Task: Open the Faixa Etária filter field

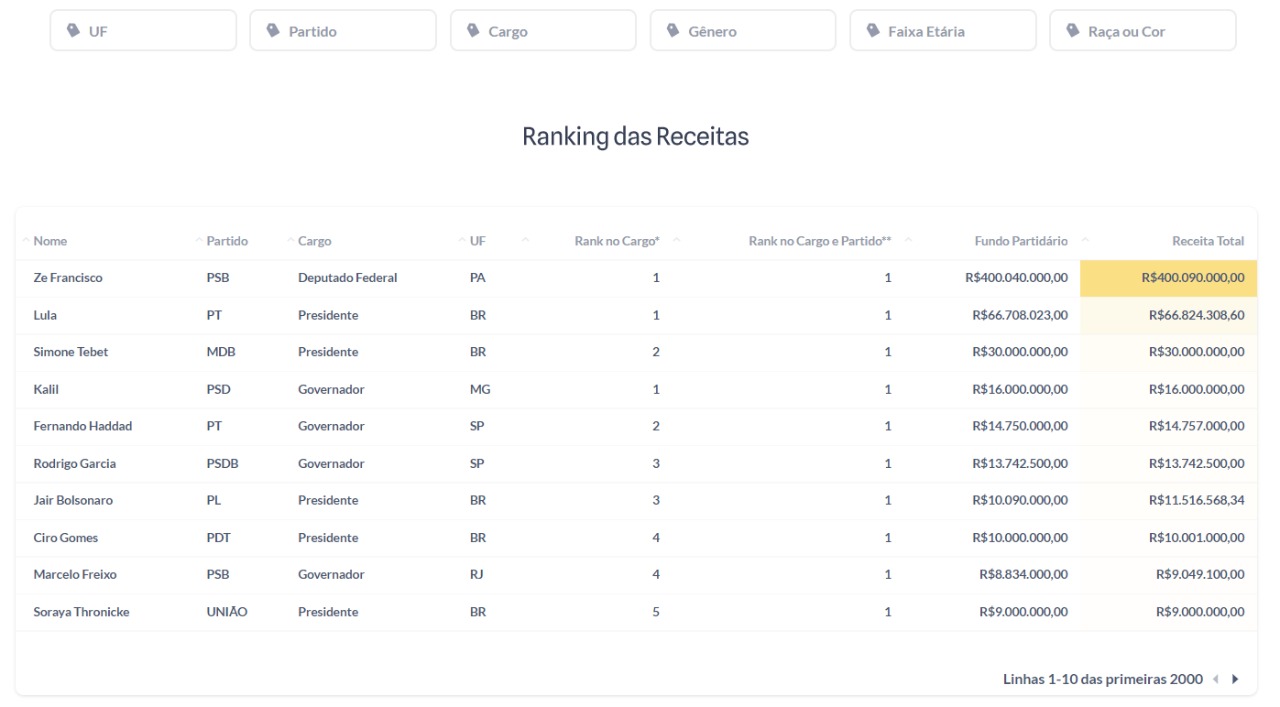Action: pyautogui.click(x=943, y=31)
